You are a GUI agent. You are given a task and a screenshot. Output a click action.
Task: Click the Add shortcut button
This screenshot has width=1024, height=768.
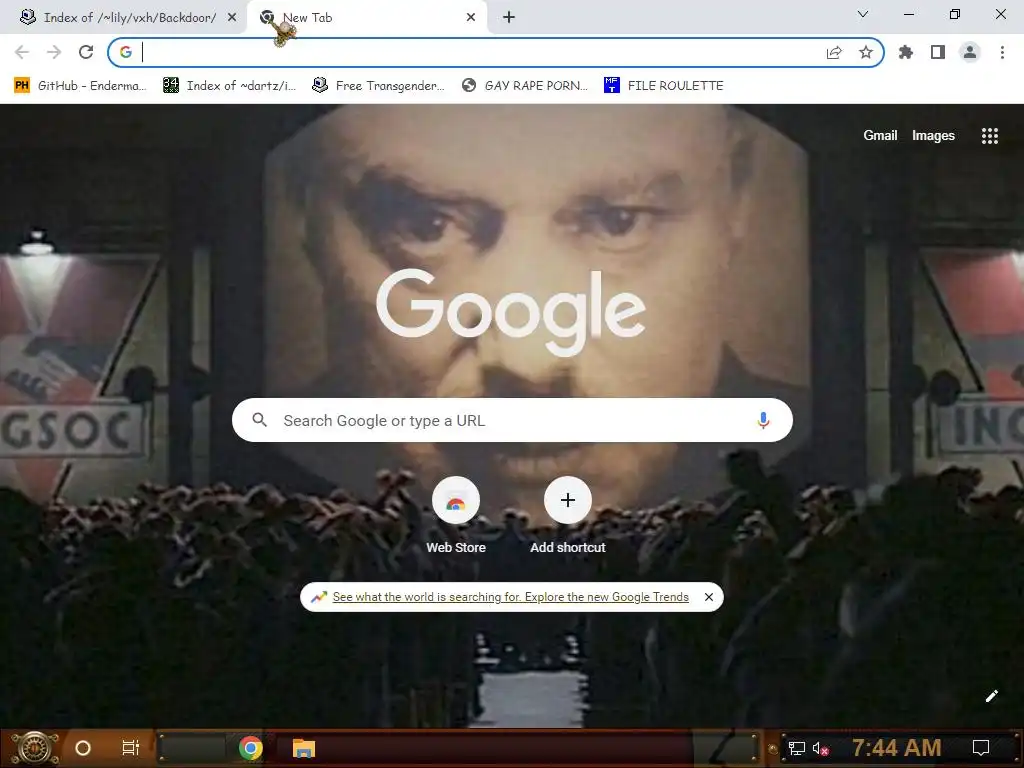pyautogui.click(x=568, y=515)
